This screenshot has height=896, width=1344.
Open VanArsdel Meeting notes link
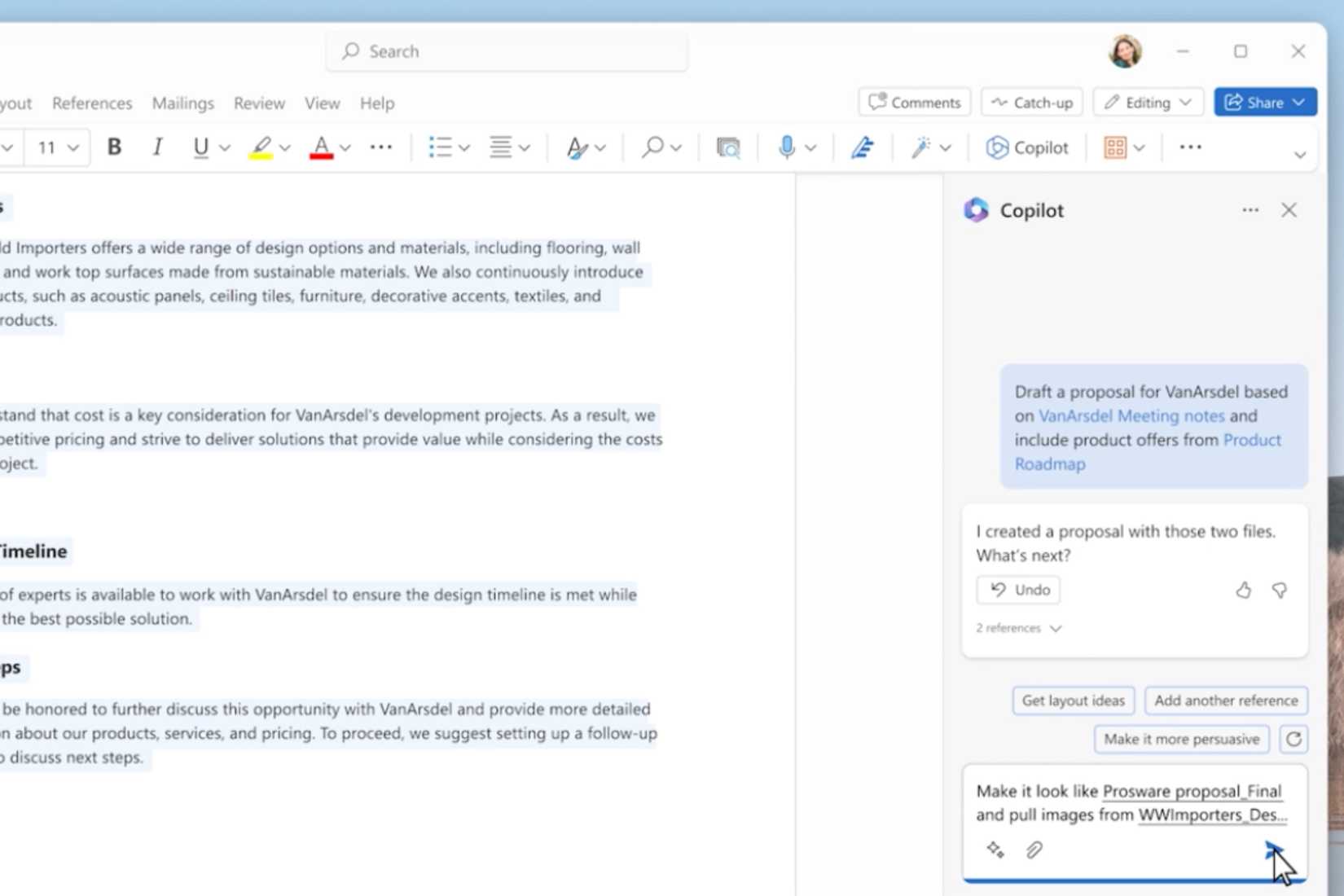[x=1131, y=415]
